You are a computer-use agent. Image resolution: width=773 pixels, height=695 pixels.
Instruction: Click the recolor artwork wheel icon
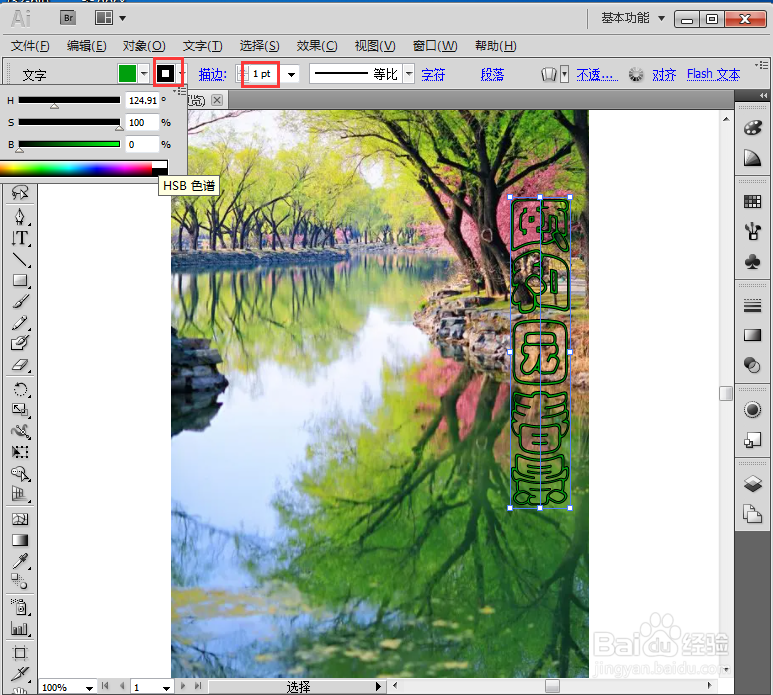coord(636,74)
